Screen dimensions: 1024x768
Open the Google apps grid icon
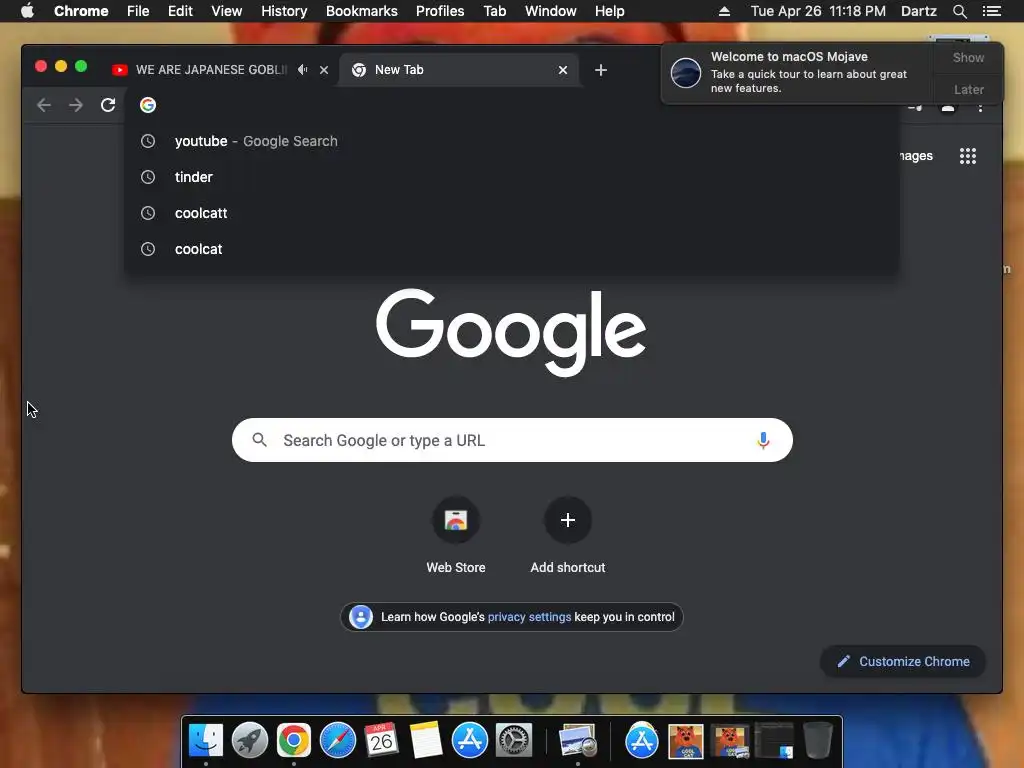(967, 156)
